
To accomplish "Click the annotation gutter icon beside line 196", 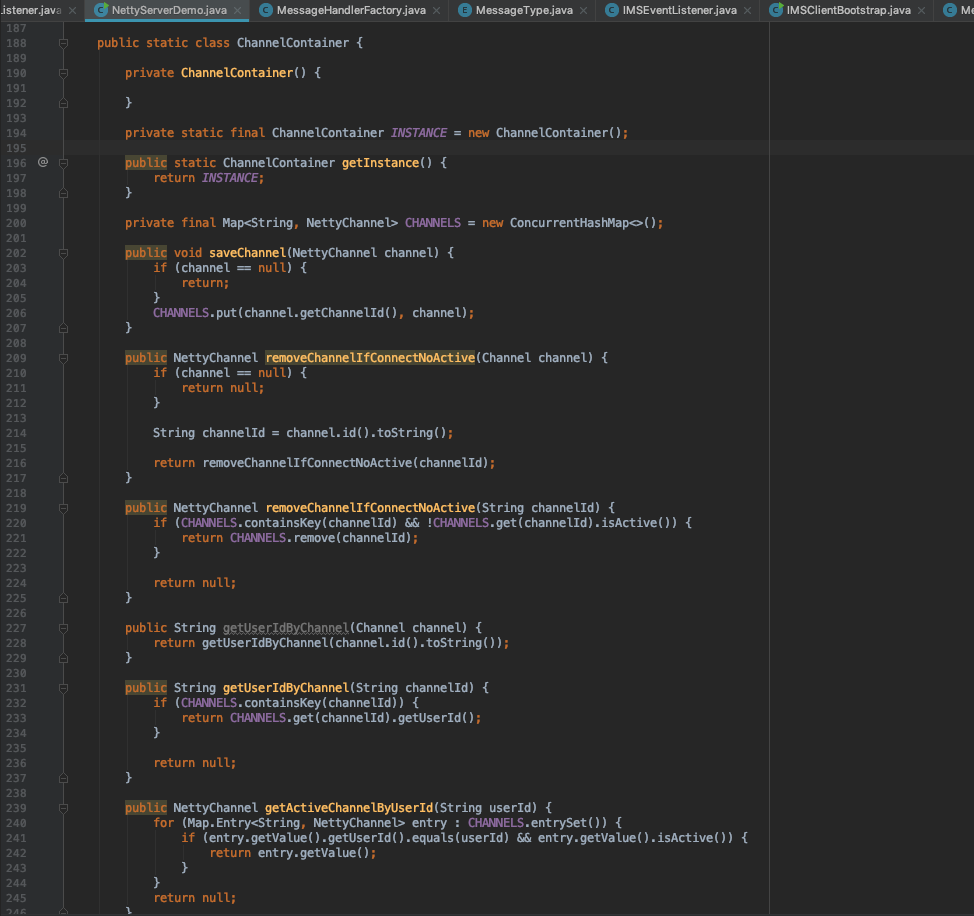I will click(x=42, y=161).
